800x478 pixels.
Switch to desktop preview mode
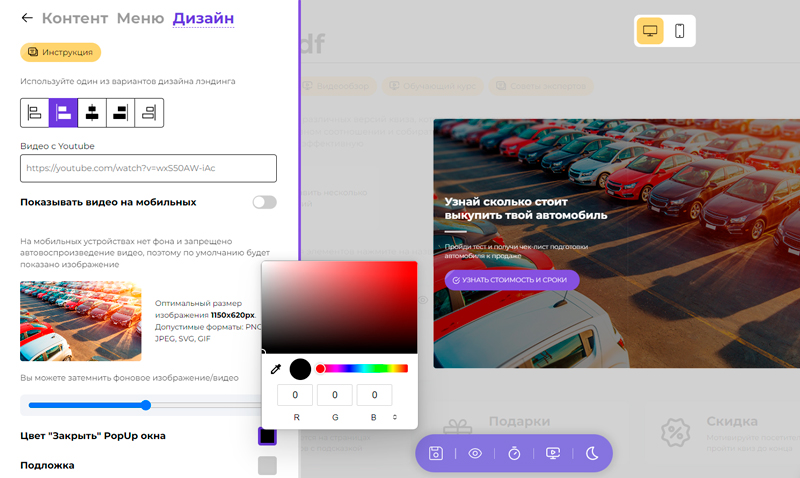(x=650, y=31)
